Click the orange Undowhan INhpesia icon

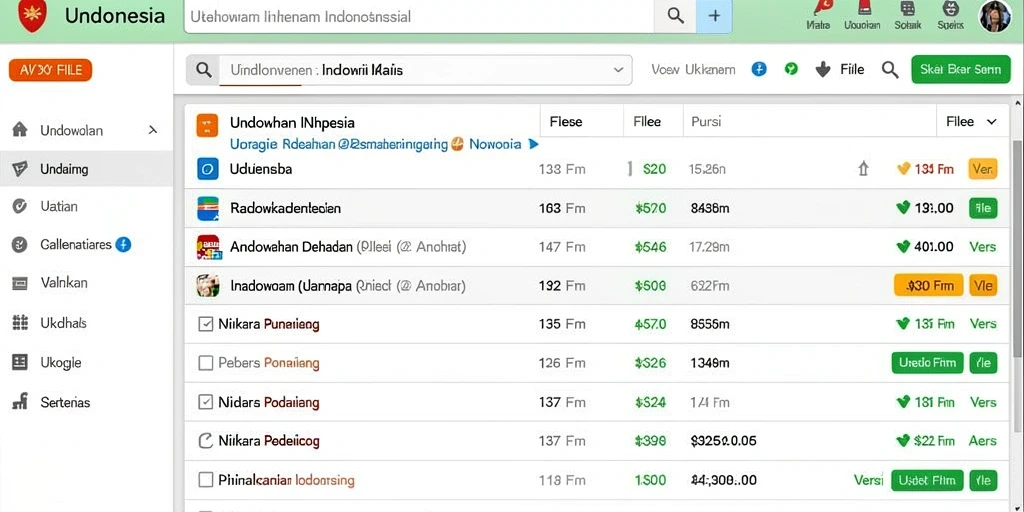coord(207,125)
